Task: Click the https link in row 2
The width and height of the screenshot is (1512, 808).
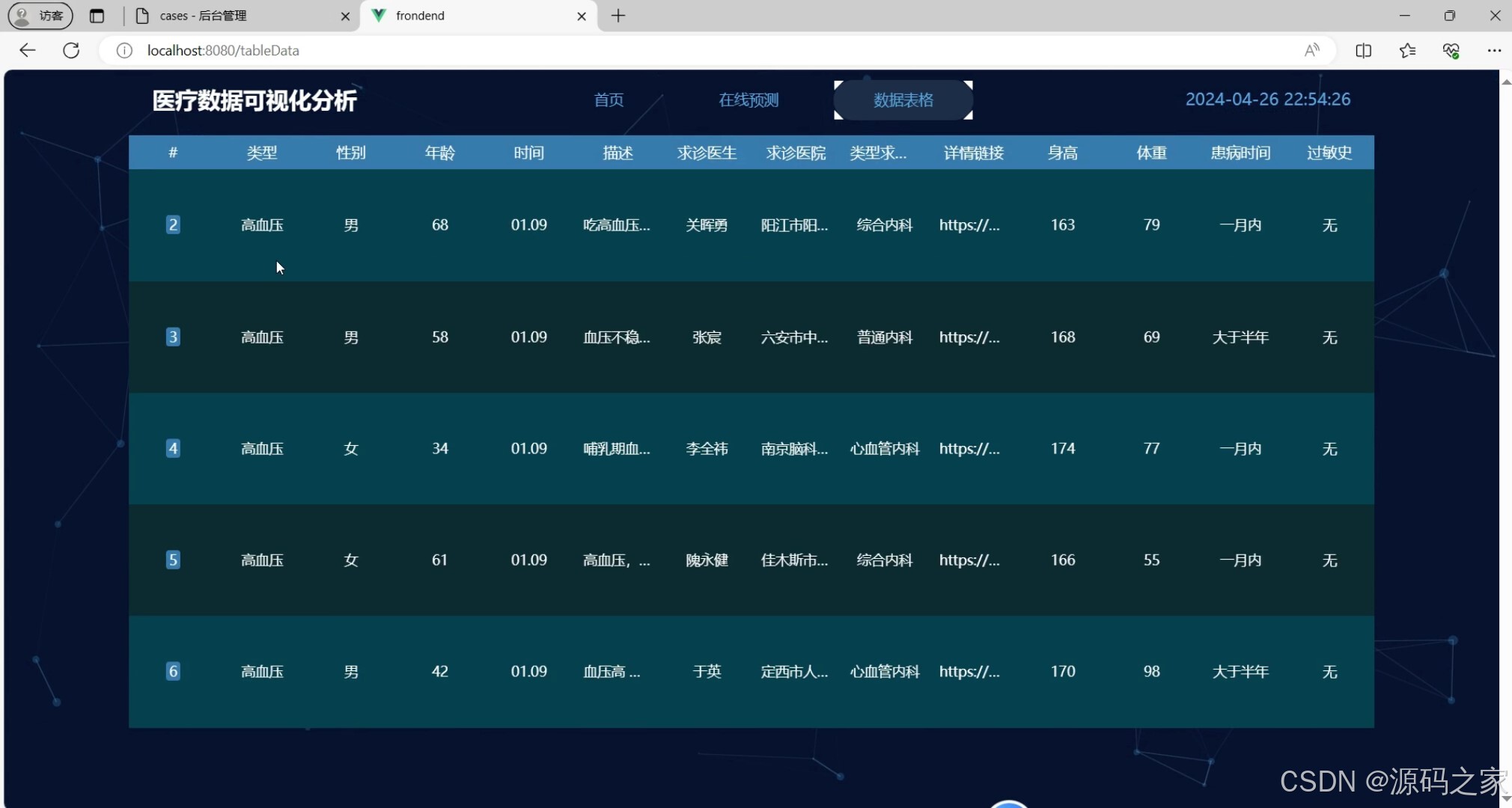Action: (x=969, y=225)
